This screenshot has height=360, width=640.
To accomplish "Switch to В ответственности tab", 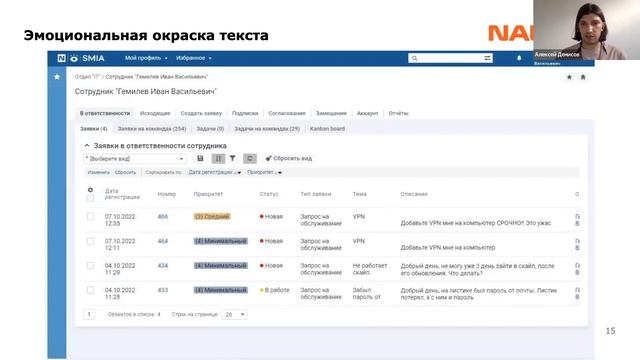I will [105, 113].
